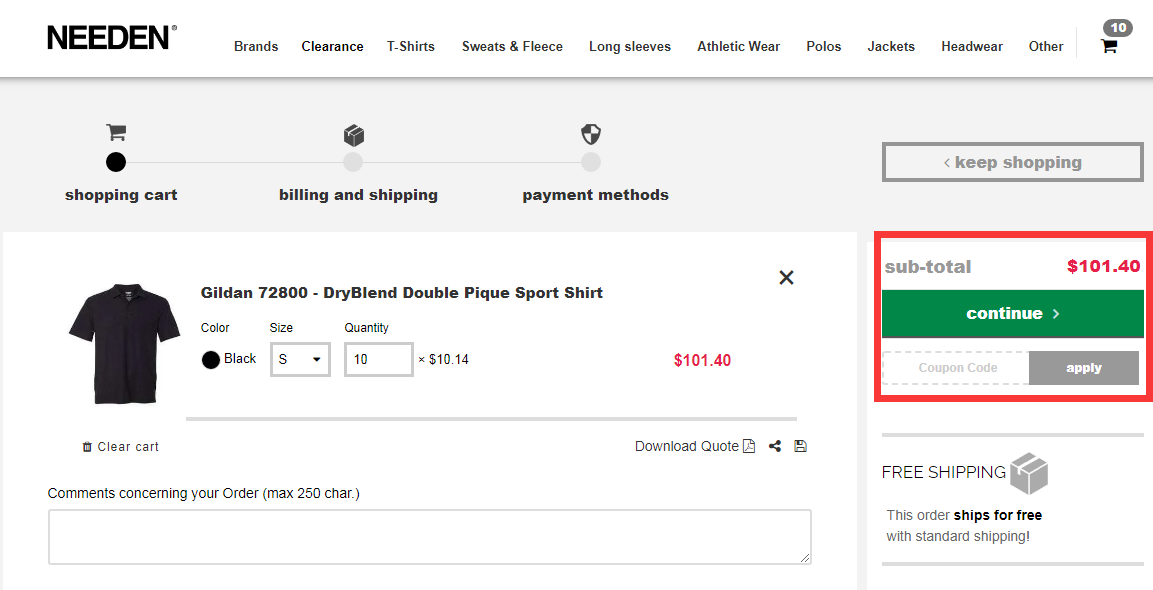Apply the entered coupon code

(1083, 367)
